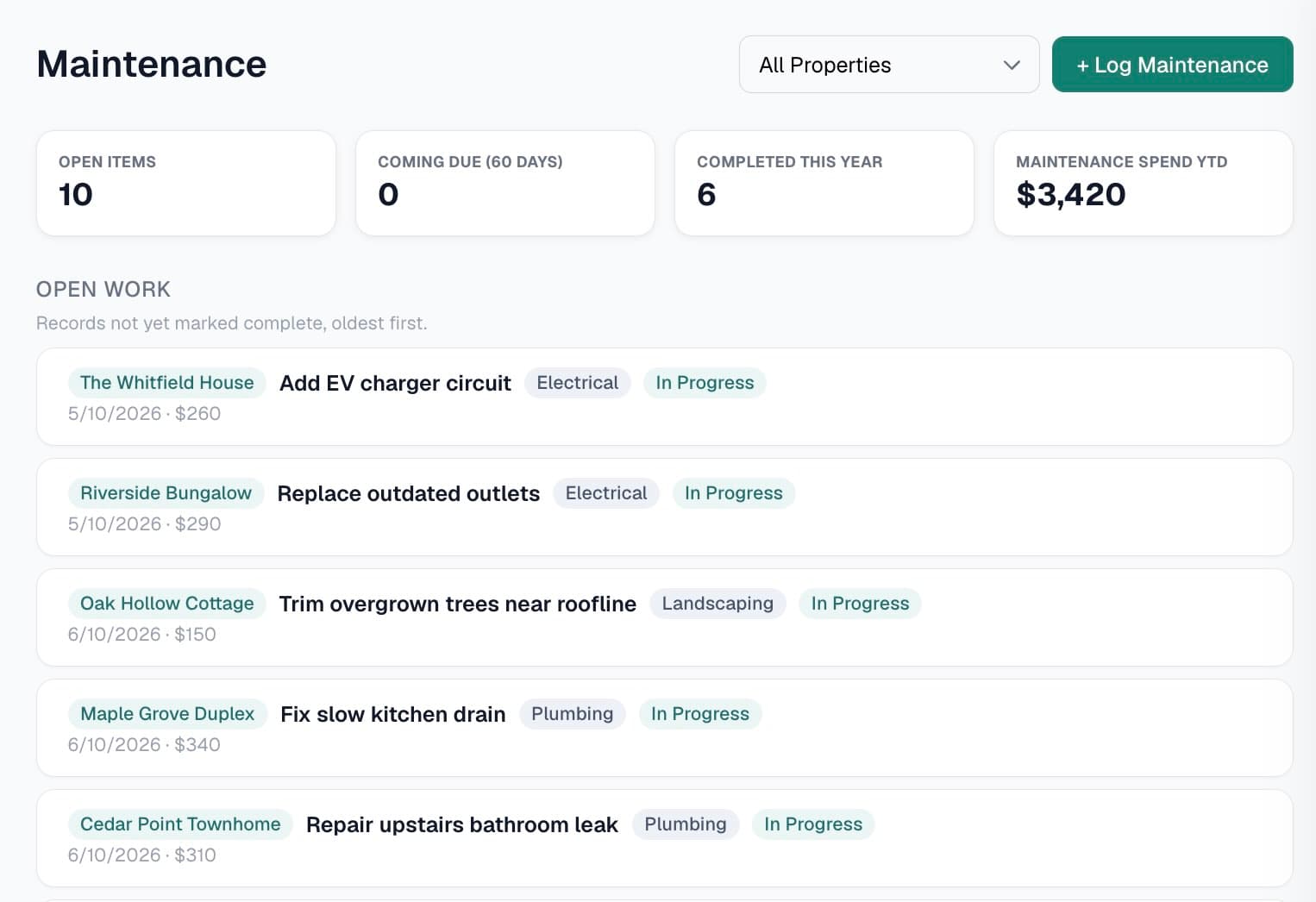Open the All Properties dropdown
This screenshot has height=902, width=1316.
point(888,65)
